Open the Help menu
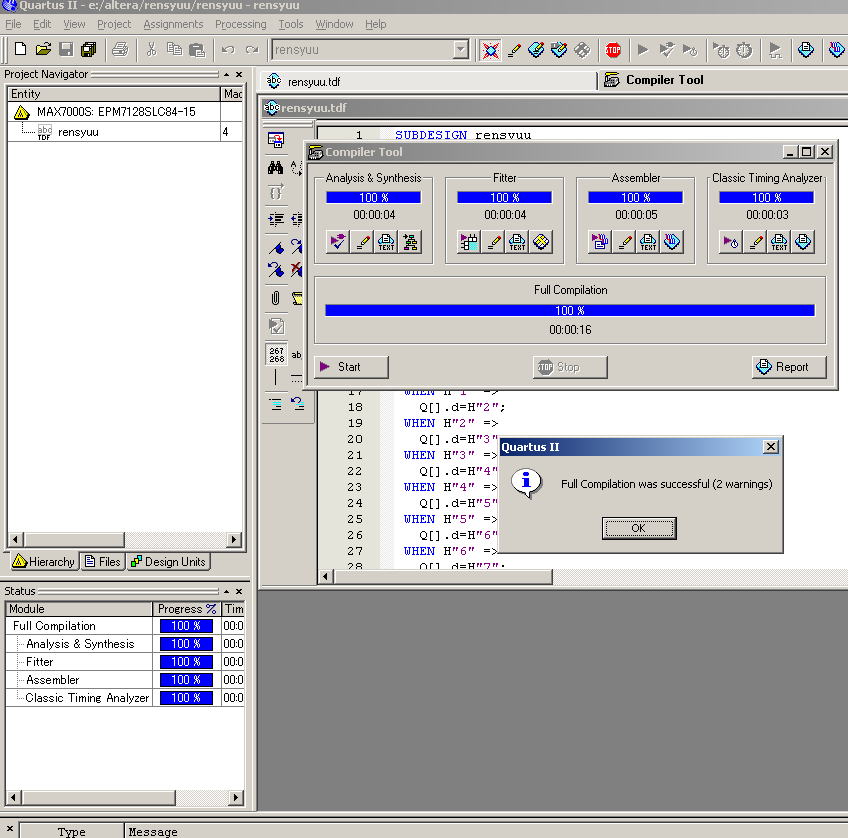This screenshot has width=848, height=838. [375, 24]
